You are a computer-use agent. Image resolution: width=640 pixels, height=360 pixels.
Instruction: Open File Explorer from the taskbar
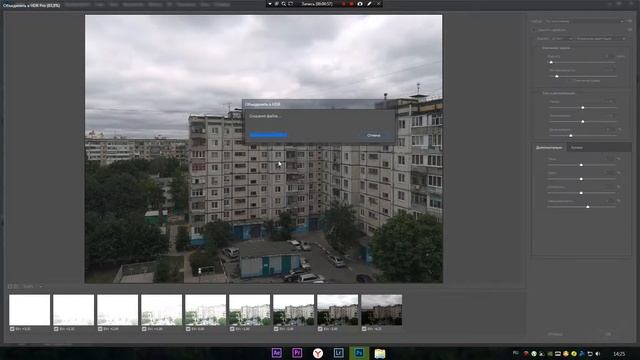point(380,353)
